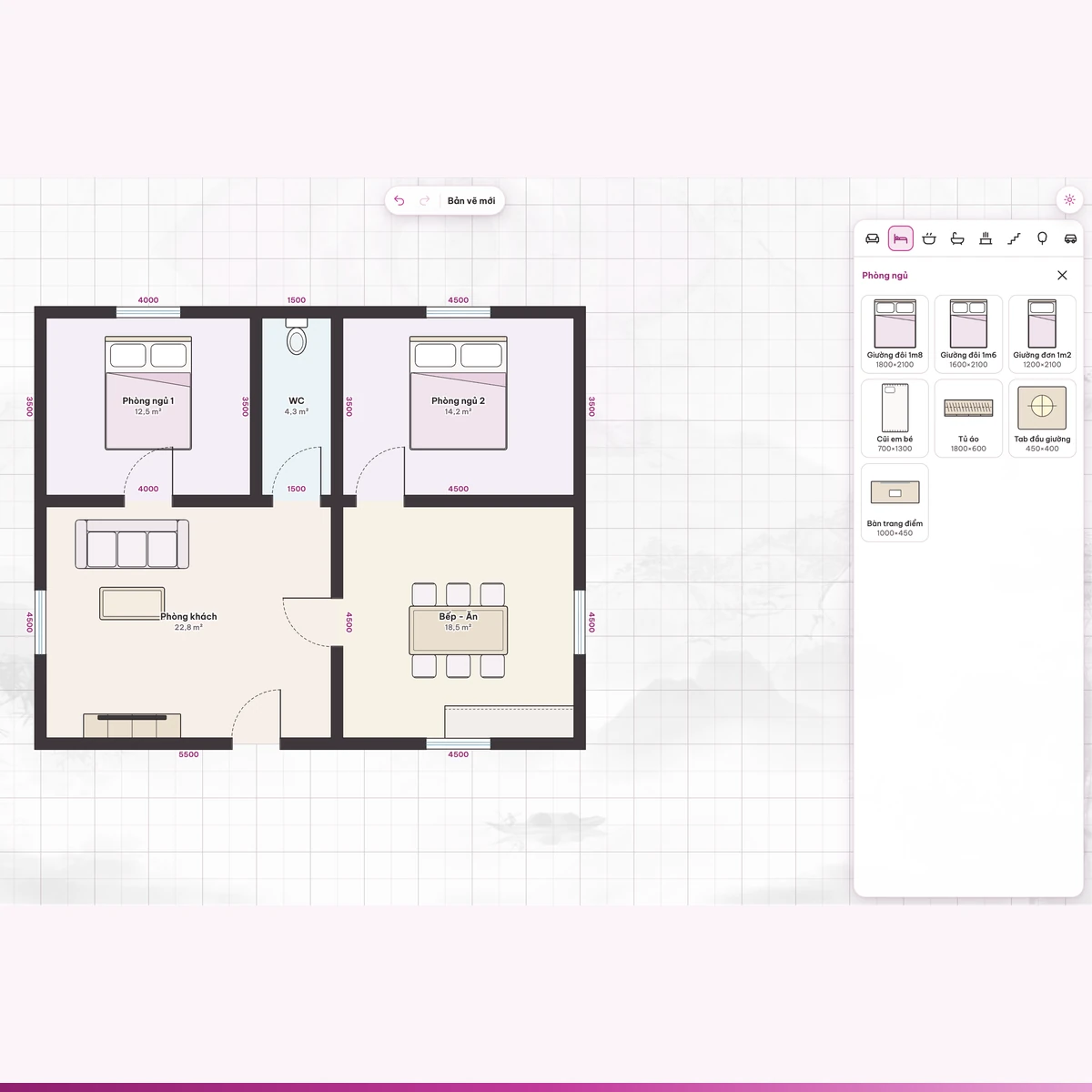The image size is (1092, 1092).
Task: Close the Phòng ngủ furniture panel
Action: (x=1062, y=275)
